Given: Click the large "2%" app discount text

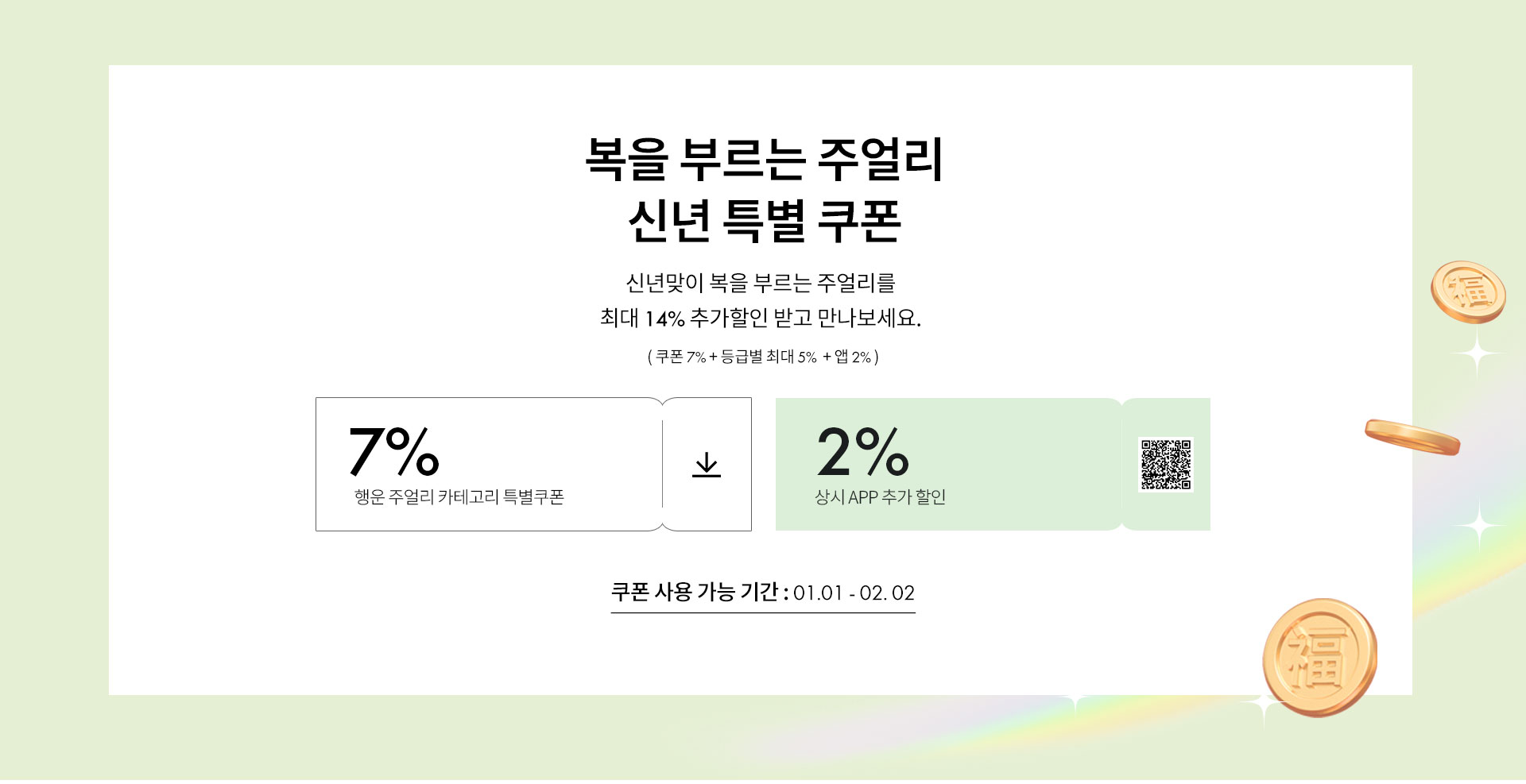Looking at the screenshot, I should coord(862,451).
